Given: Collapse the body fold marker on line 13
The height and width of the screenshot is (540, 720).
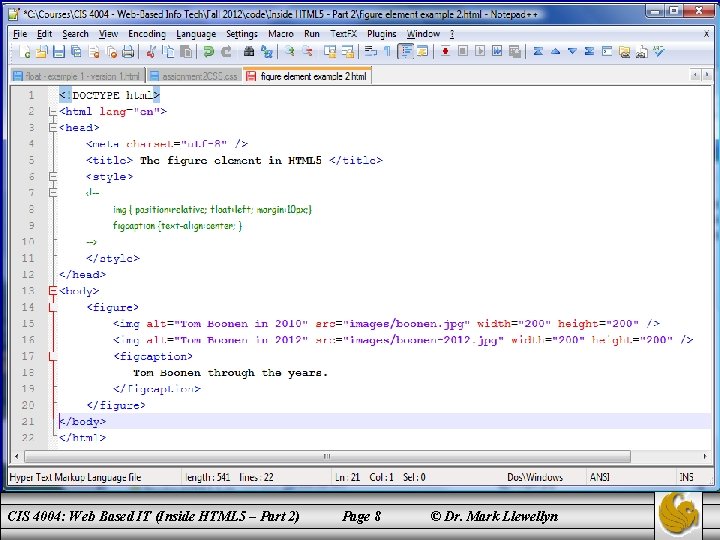Looking at the screenshot, I should pos(53,291).
